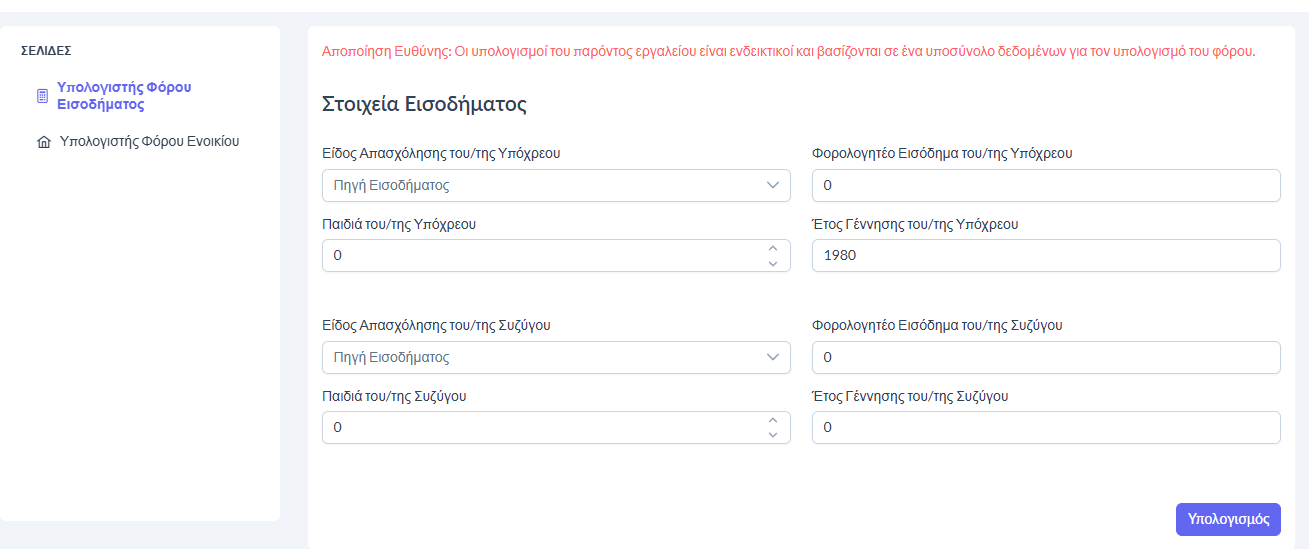Open Υπολογιστής Φόρου Εισοδήματος page

(124, 96)
